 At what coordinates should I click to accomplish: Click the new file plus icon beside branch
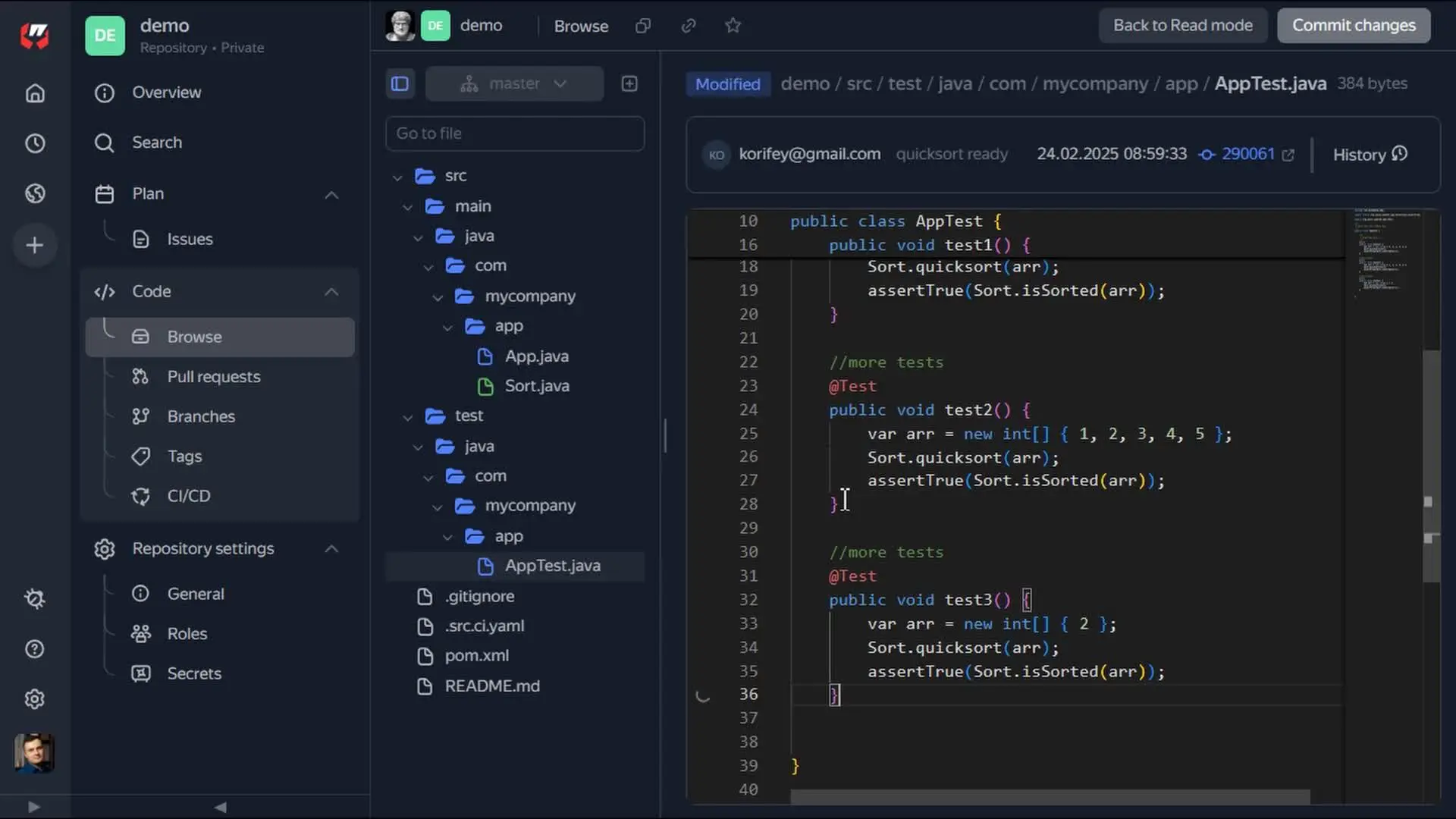pos(629,83)
